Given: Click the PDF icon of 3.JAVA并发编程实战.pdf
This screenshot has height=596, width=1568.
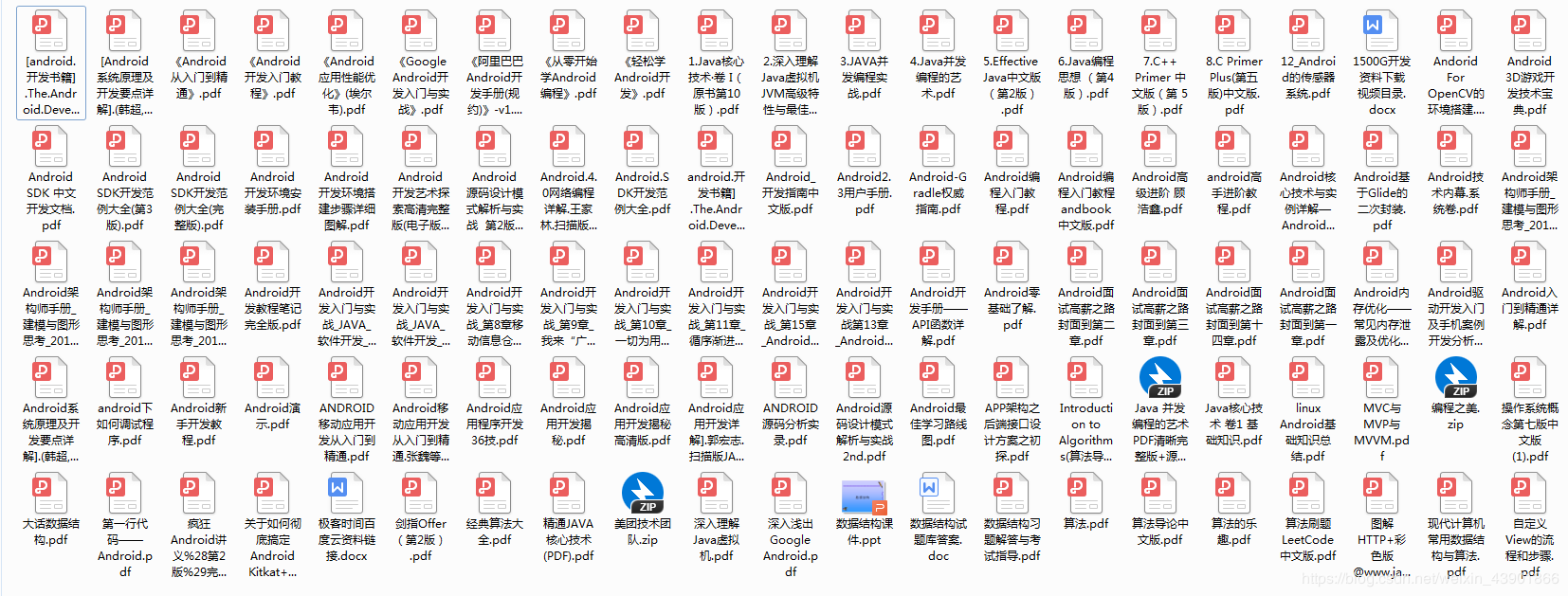Looking at the screenshot, I should (865, 30).
